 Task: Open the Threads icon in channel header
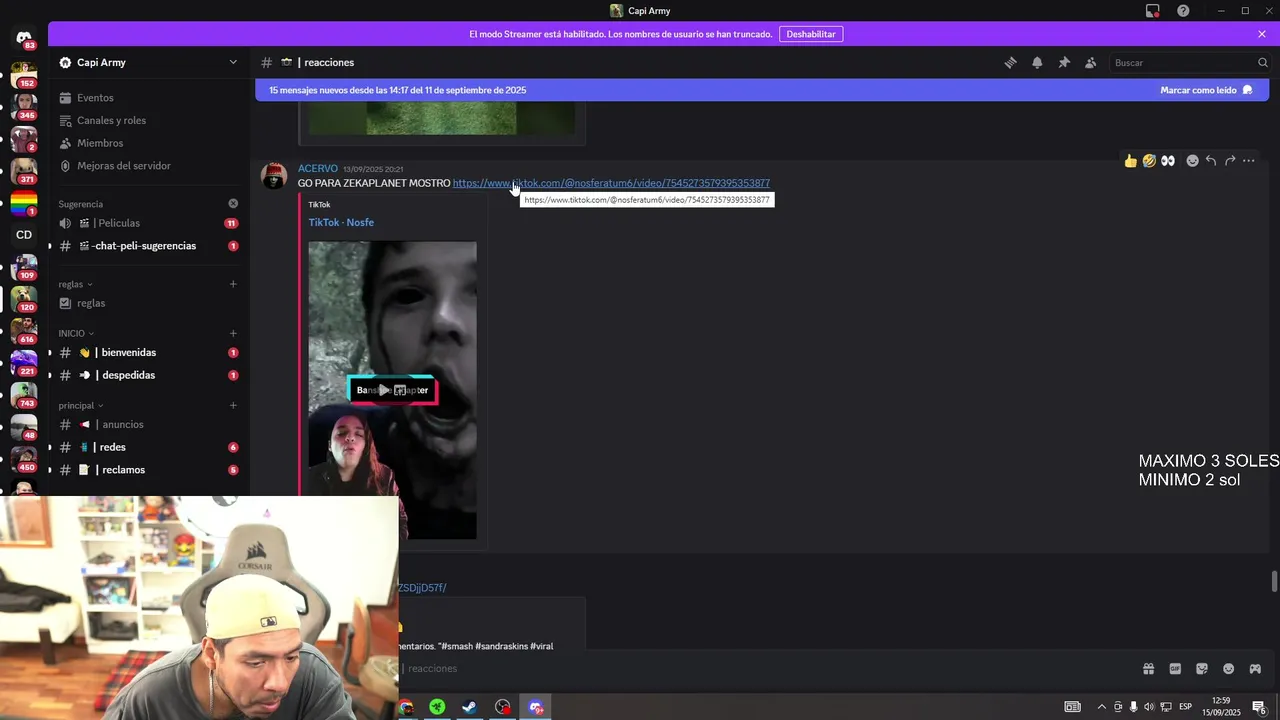[1010, 62]
